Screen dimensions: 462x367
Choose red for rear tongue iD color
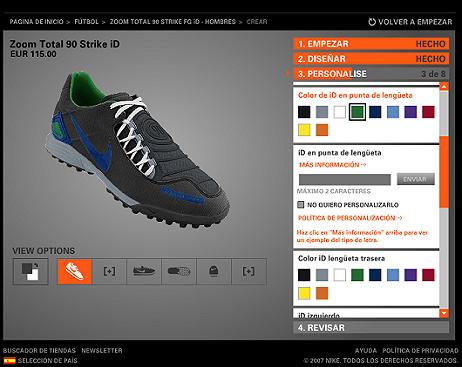[x=428, y=275]
